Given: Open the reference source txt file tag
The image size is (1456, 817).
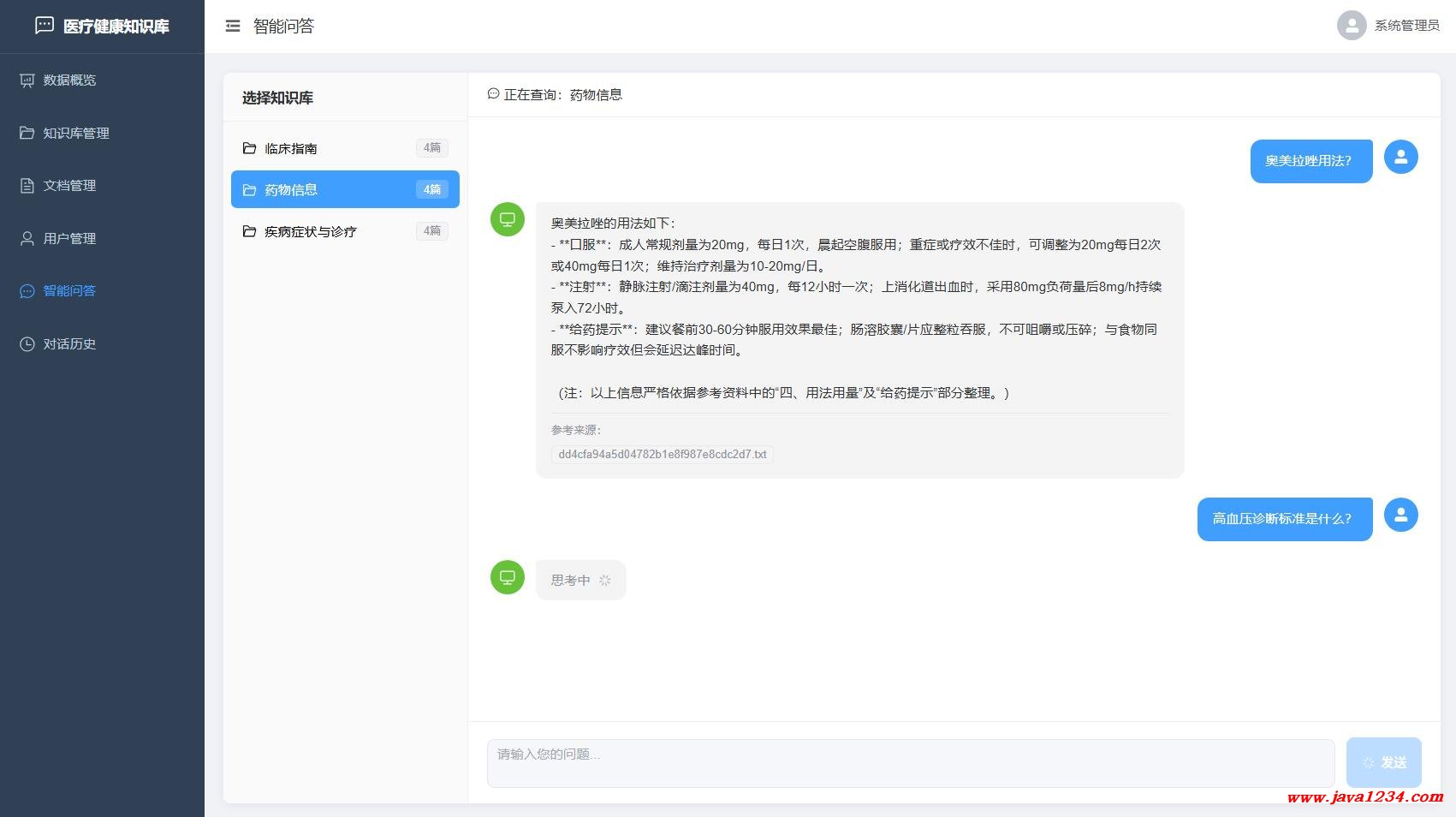Looking at the screenshot, I should [x=662, y=455].
